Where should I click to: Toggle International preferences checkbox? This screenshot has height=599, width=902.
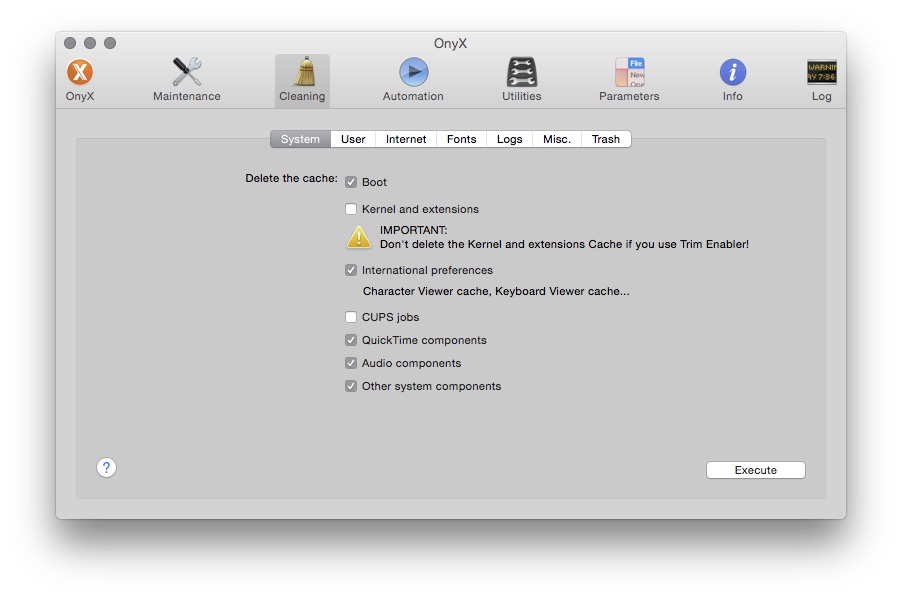pos(351,270)
